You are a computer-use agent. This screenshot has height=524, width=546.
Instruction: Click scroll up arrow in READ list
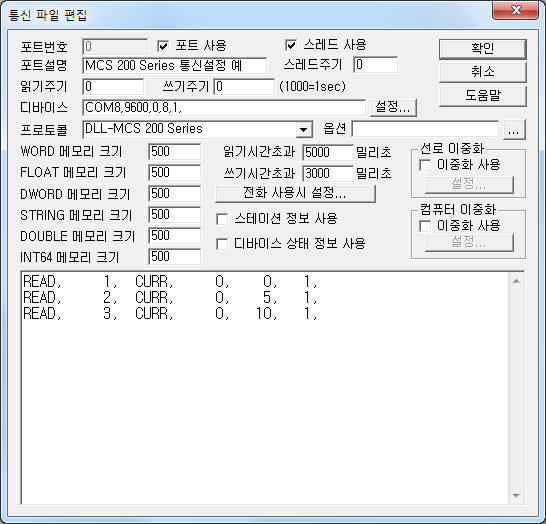[x=516, y=281]
